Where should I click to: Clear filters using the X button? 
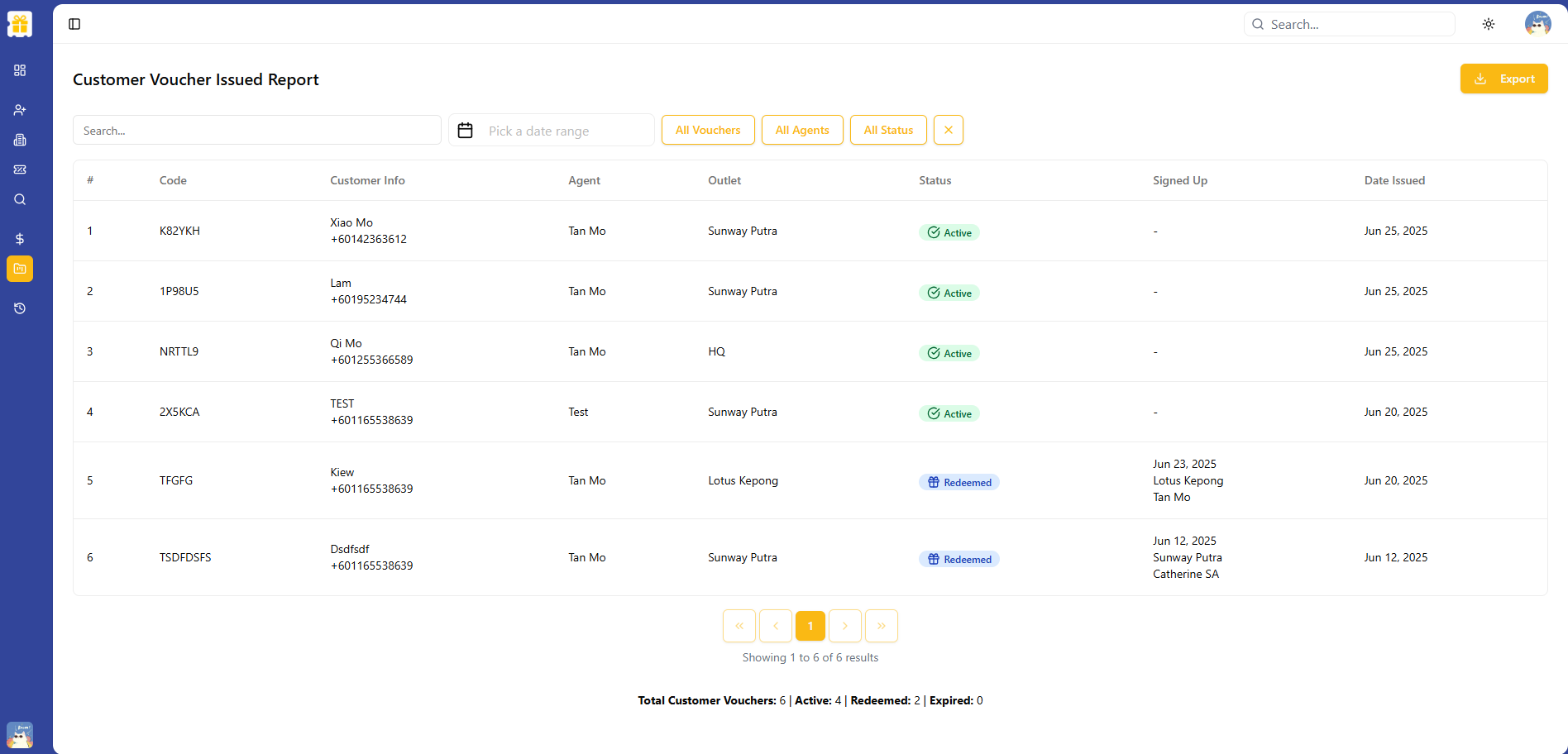948,130
